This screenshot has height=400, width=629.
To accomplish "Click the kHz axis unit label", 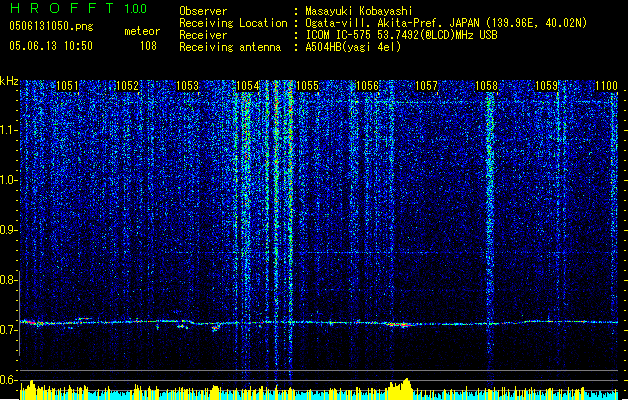I will click(9, 81).
